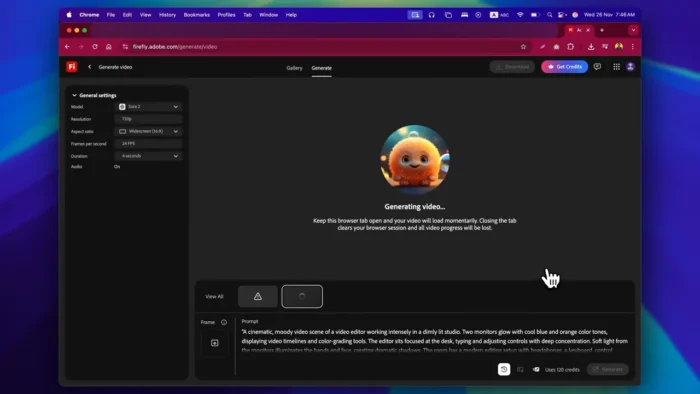Click View All generations
This screenshot has height=394, width=700.
pos(214,297)
